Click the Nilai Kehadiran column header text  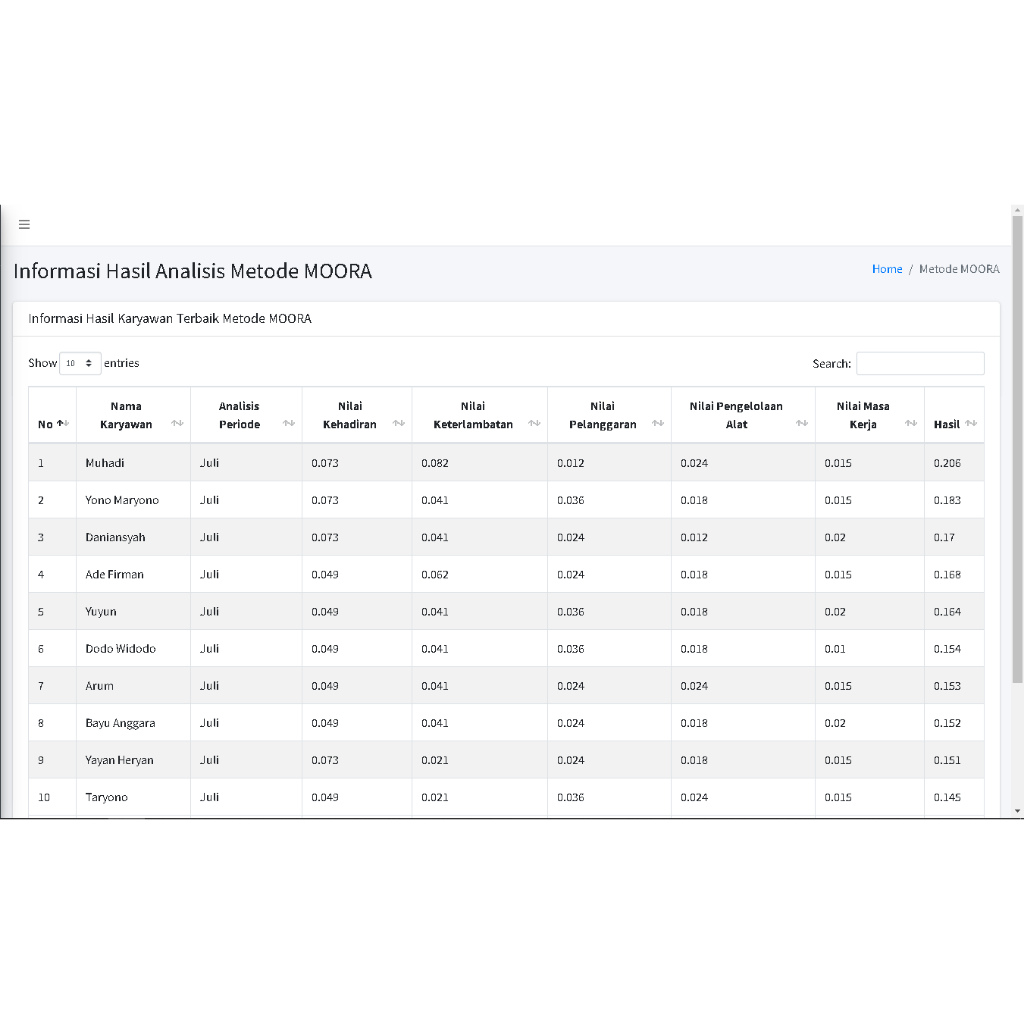[x=350, y=415]
